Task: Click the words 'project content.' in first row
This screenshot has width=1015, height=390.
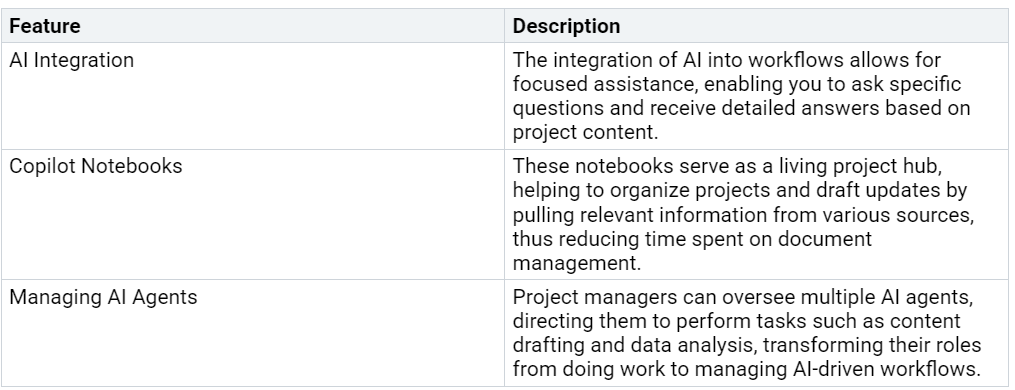Action: 585,132
